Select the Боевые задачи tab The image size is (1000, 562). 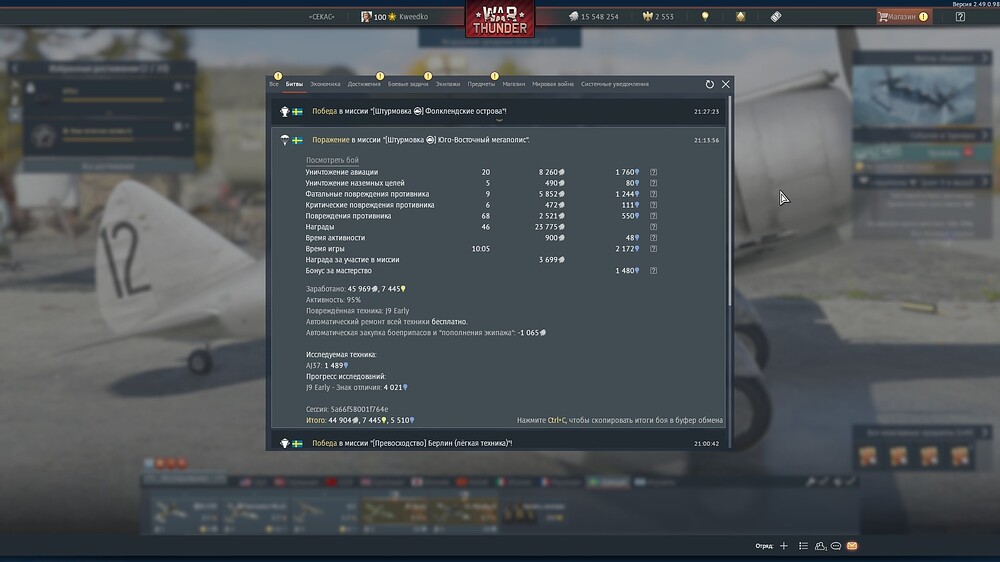coord(406,84)
